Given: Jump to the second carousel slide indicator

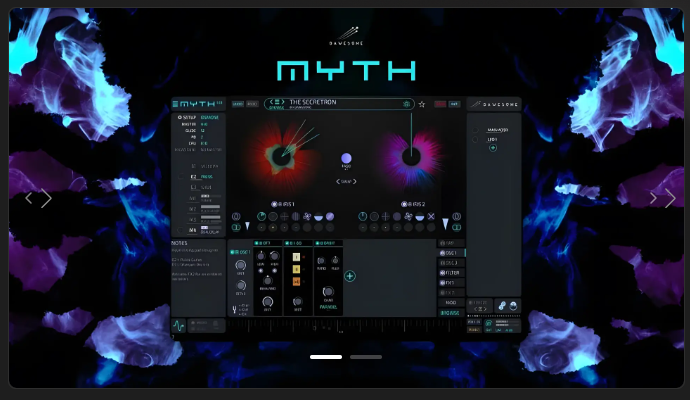Looking at the screenshot, I should tap(366, 357).
